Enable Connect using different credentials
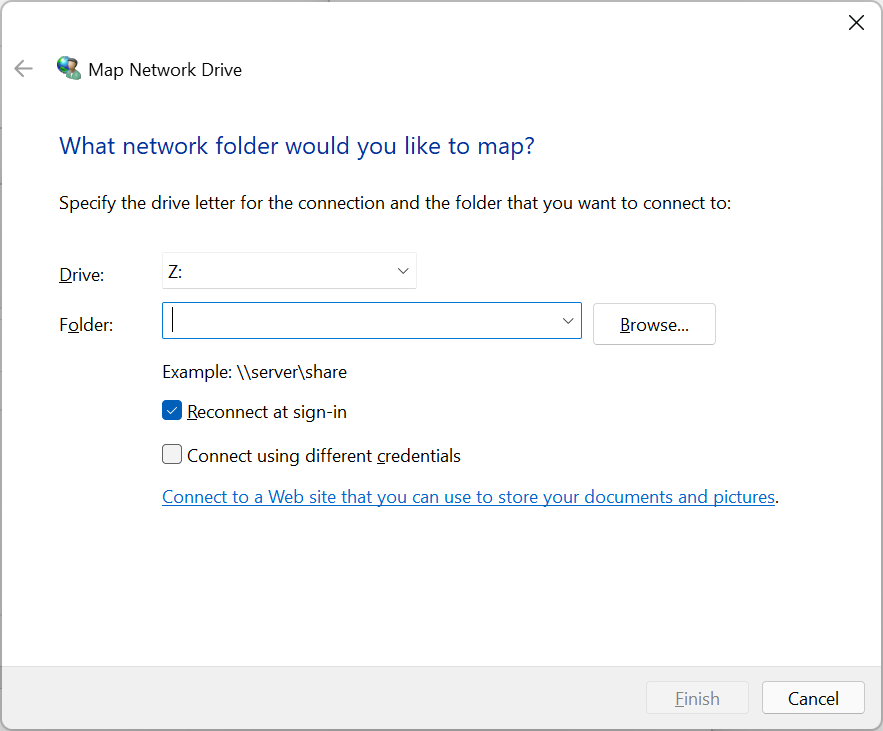Viewport: 883px width, 731px height. [x=172, y=454]
